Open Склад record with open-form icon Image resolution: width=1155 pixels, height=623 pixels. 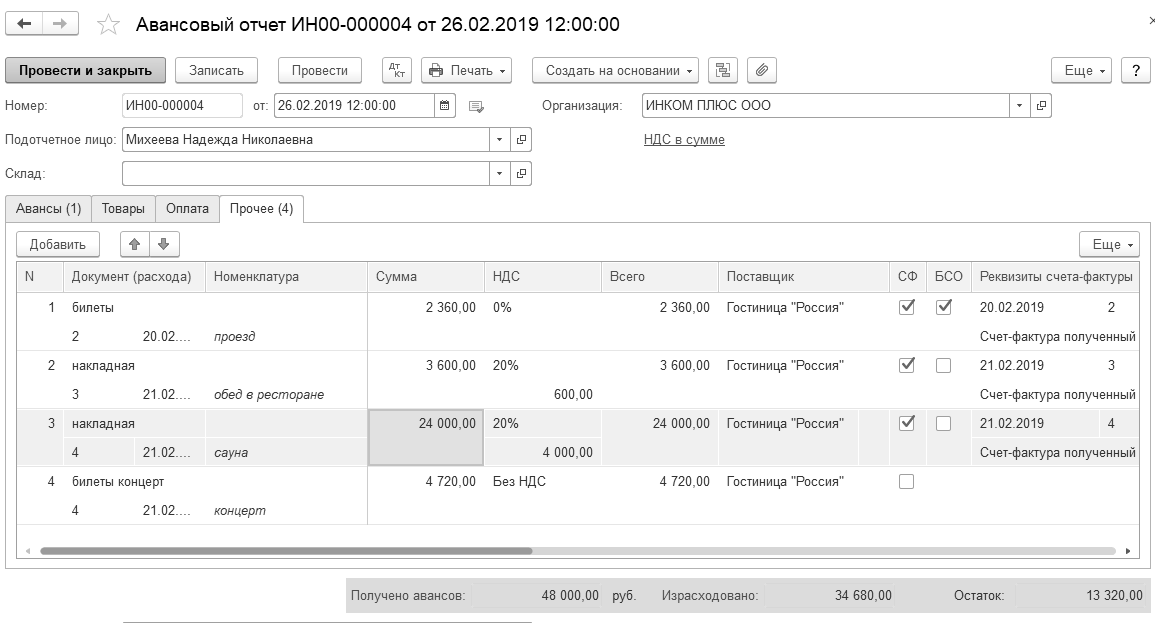point(521,174)
